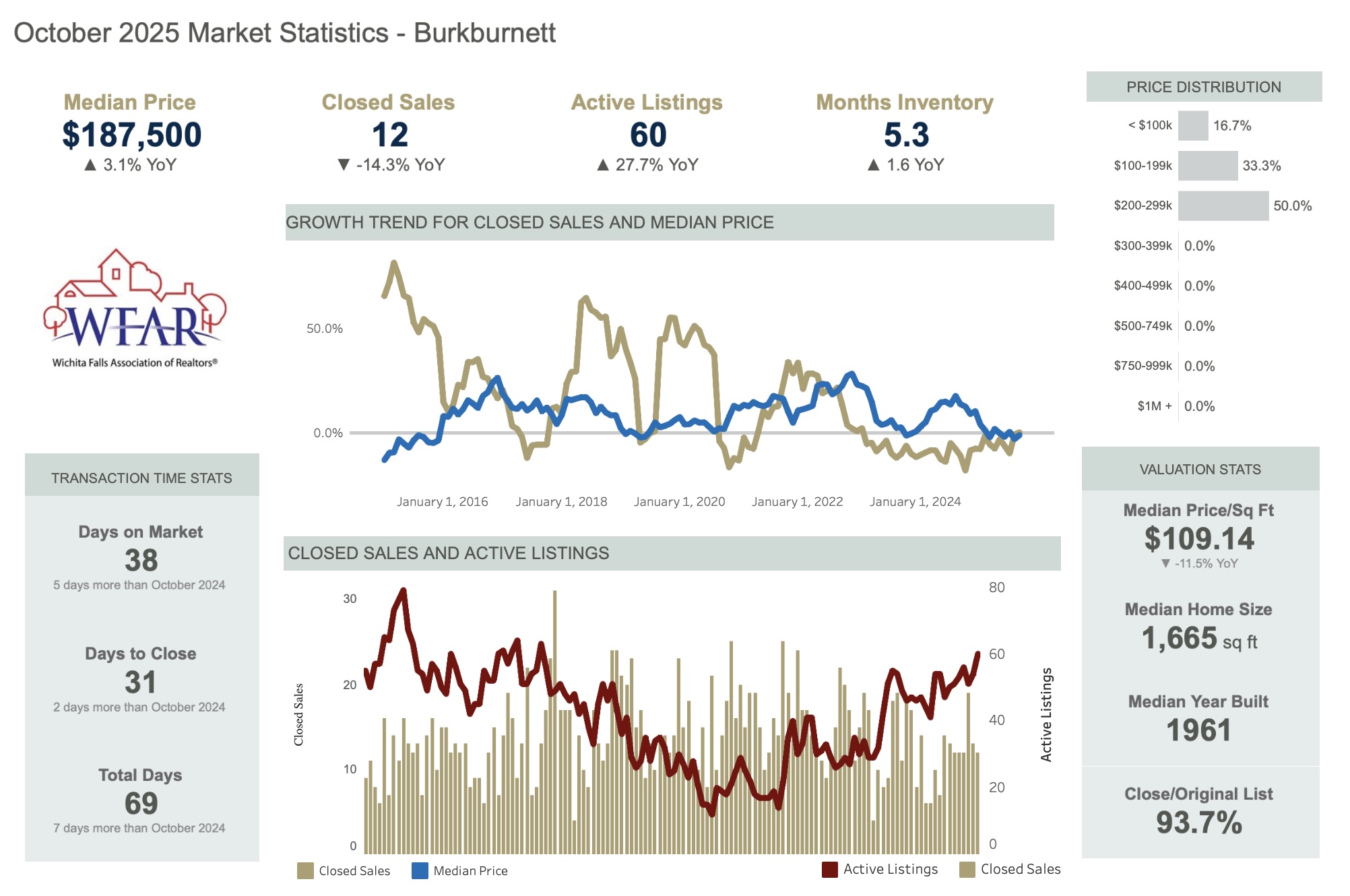Click the tan Closed Sales swatch beside Median Price
The width and height of the screenshot is (1350, 896).
point(305,870)
